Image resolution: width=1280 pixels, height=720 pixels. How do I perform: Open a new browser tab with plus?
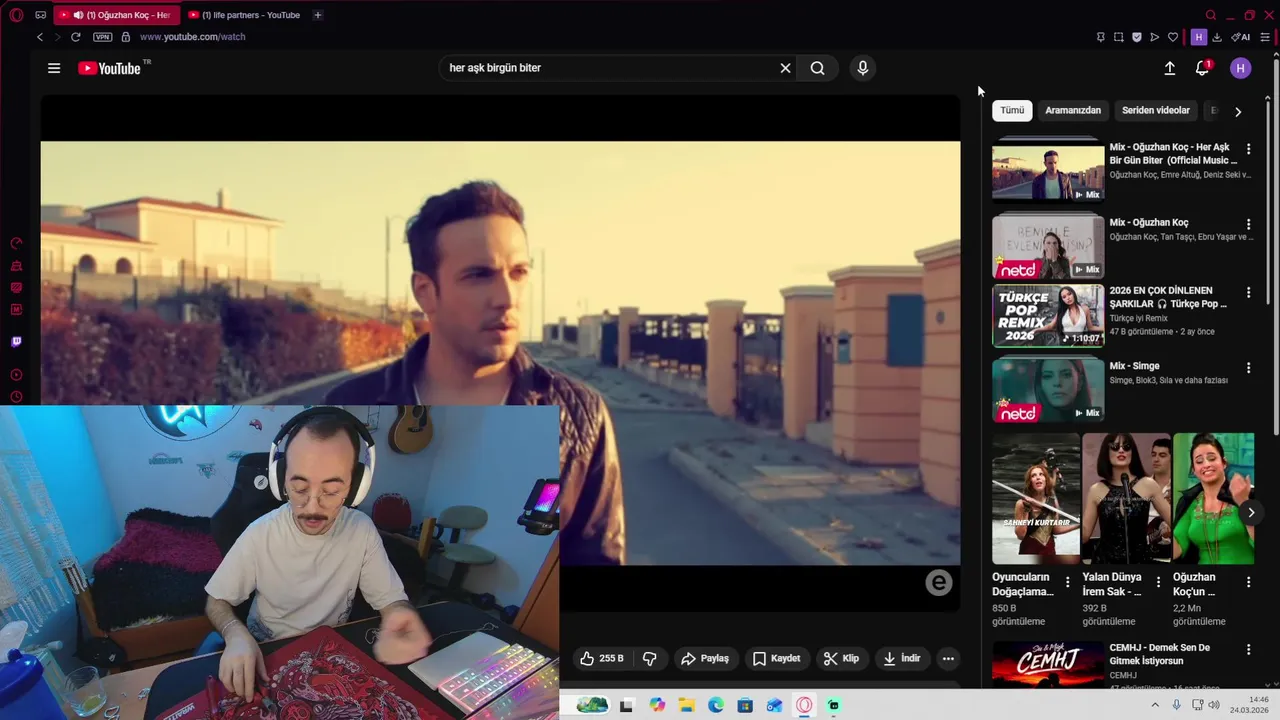click(x=317, y=15)
